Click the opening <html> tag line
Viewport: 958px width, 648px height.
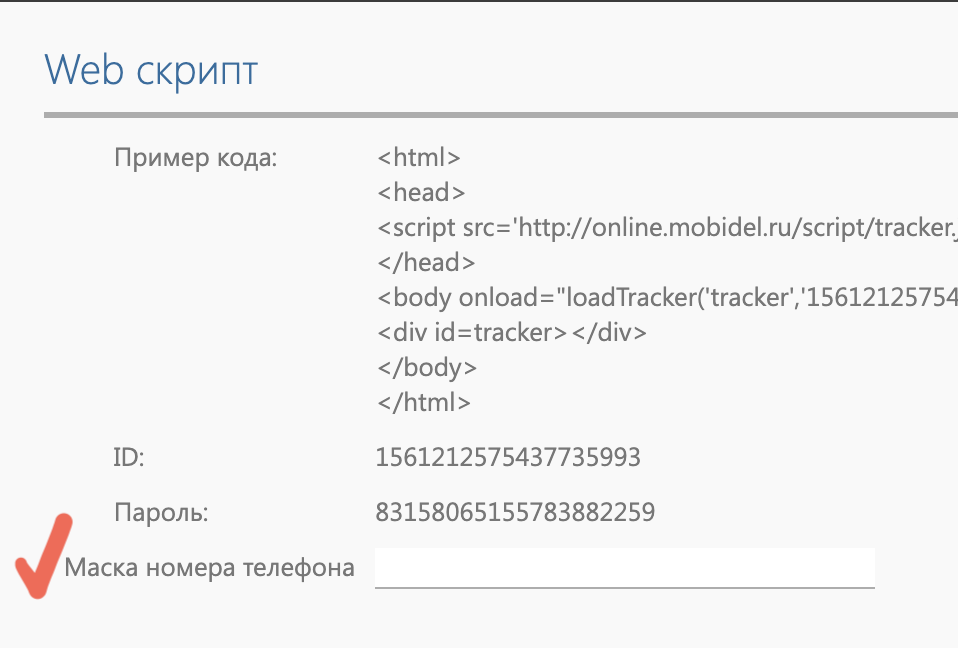click(419, 157)
